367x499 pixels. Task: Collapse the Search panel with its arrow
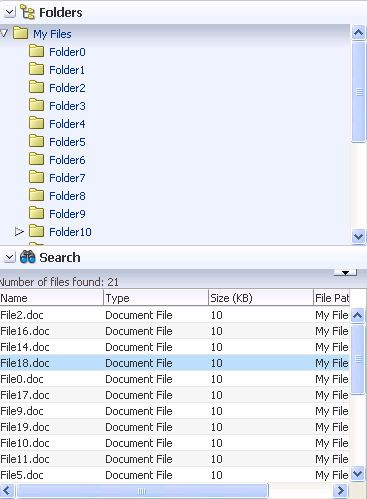[10, 257]
